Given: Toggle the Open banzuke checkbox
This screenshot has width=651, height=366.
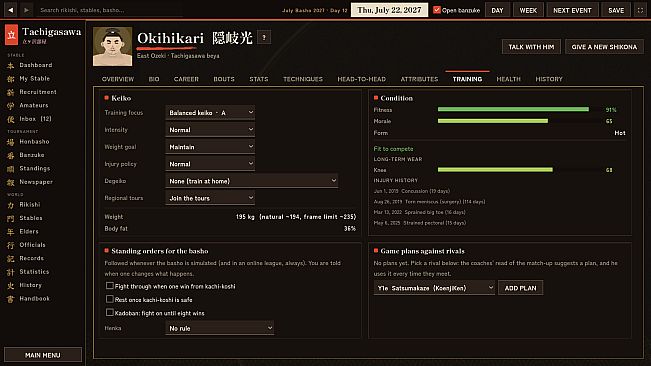Looking at the screenshot, I should [437, 10].
